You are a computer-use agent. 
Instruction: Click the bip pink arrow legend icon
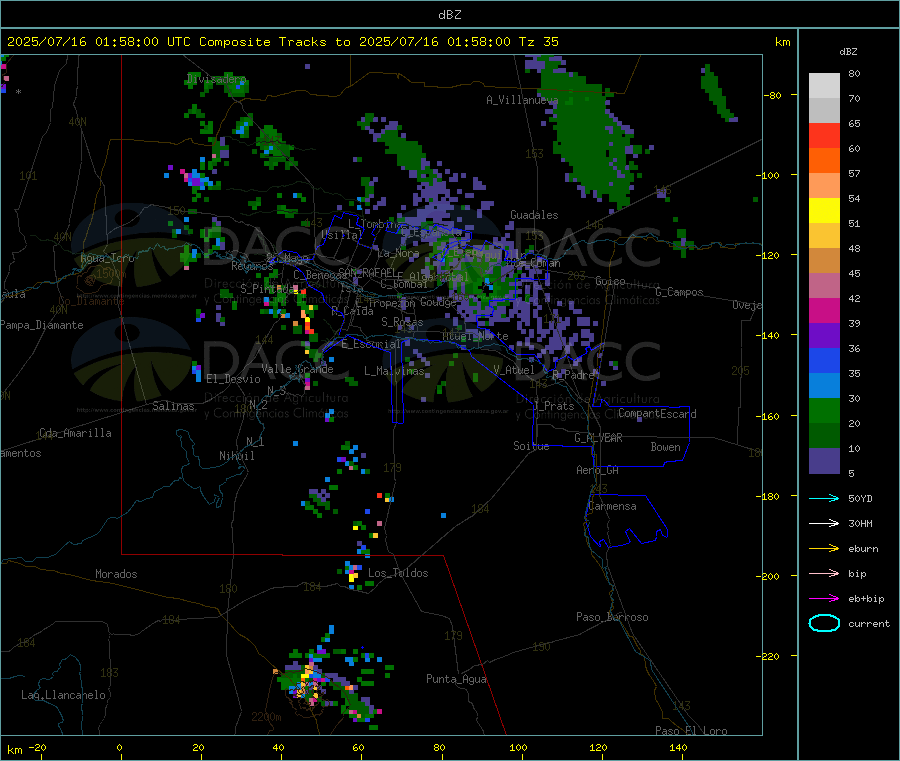point(824,573)
